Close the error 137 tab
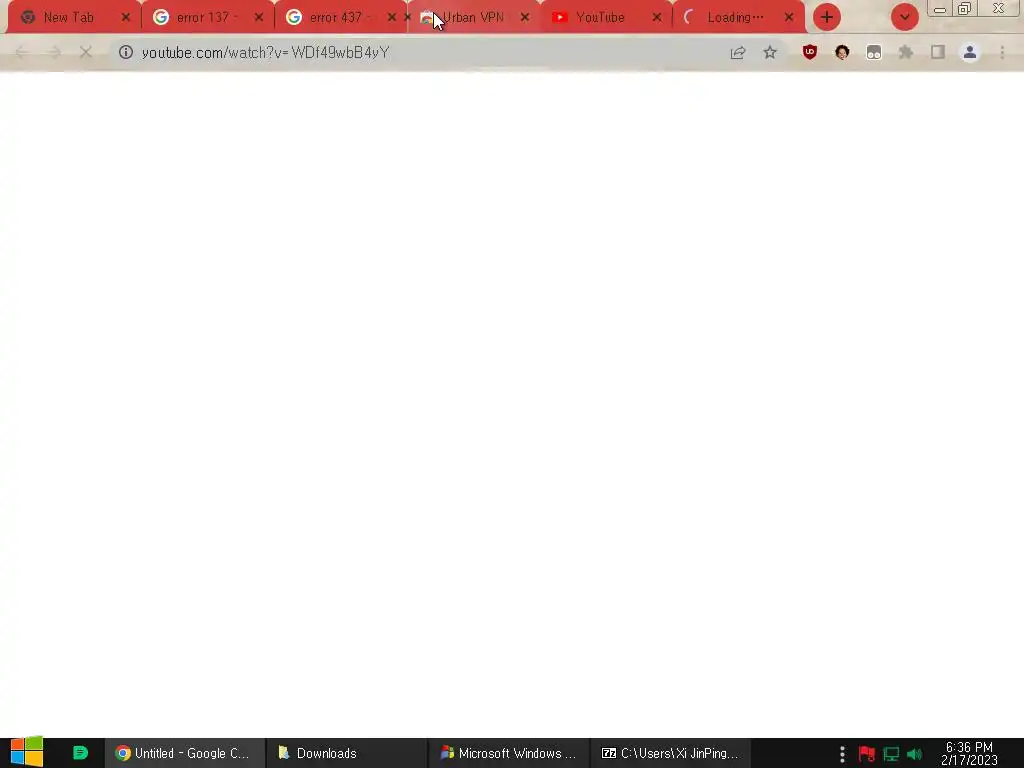This screenshot has height=768, width=1024. pos(259,18)
